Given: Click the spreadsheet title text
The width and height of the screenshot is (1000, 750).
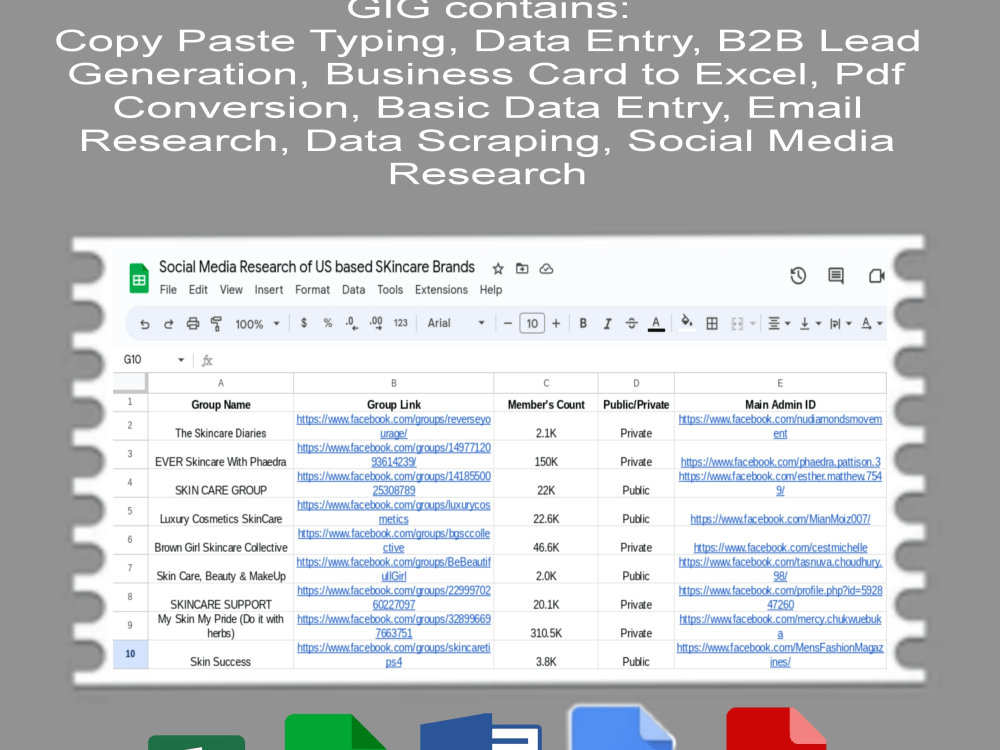Looking at the screenshot, I should click(x=316, y=267).
